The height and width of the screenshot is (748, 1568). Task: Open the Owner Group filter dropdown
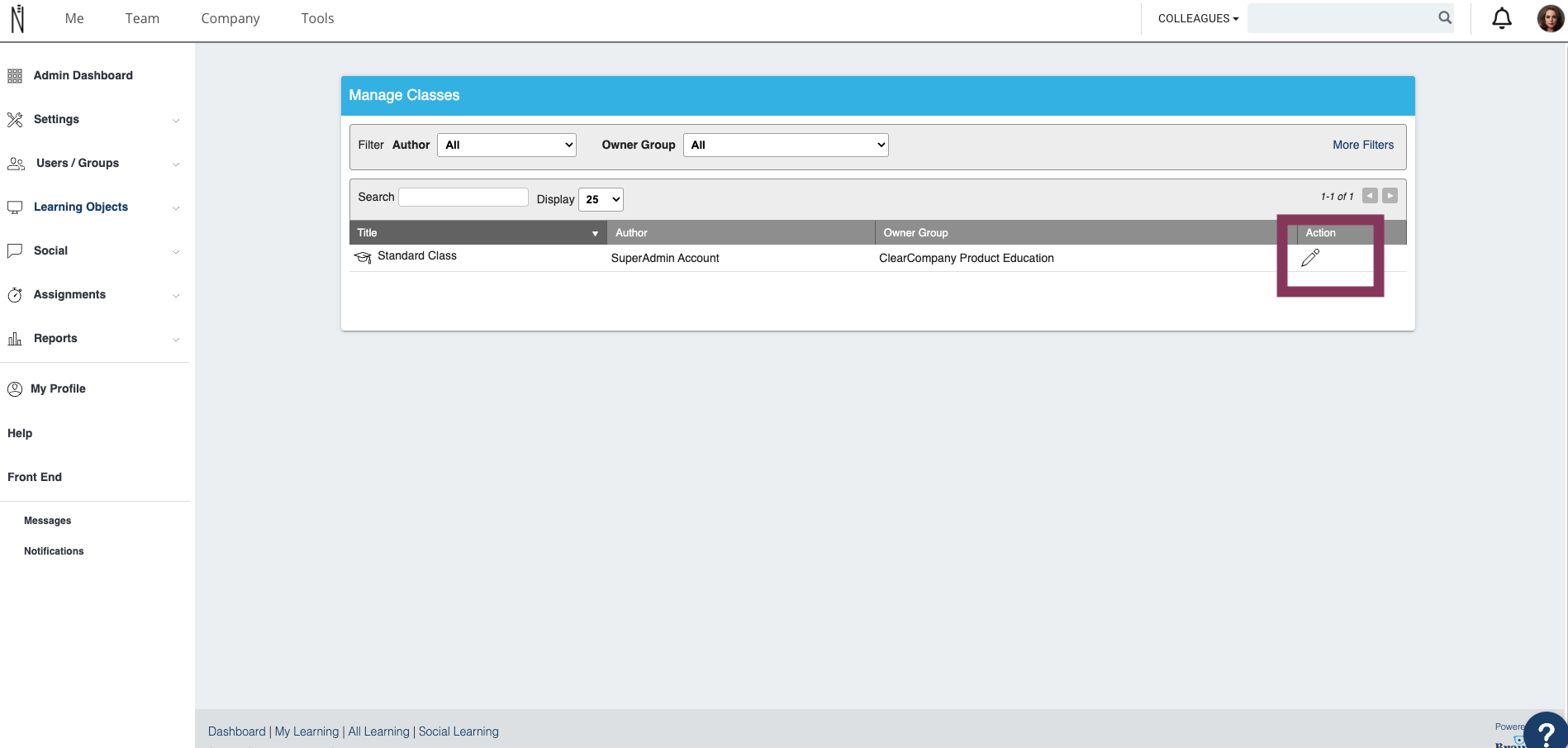point(786,145)
